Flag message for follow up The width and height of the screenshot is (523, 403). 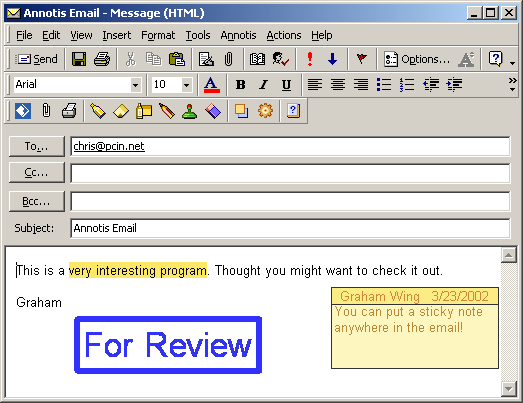tap(362, 59)
